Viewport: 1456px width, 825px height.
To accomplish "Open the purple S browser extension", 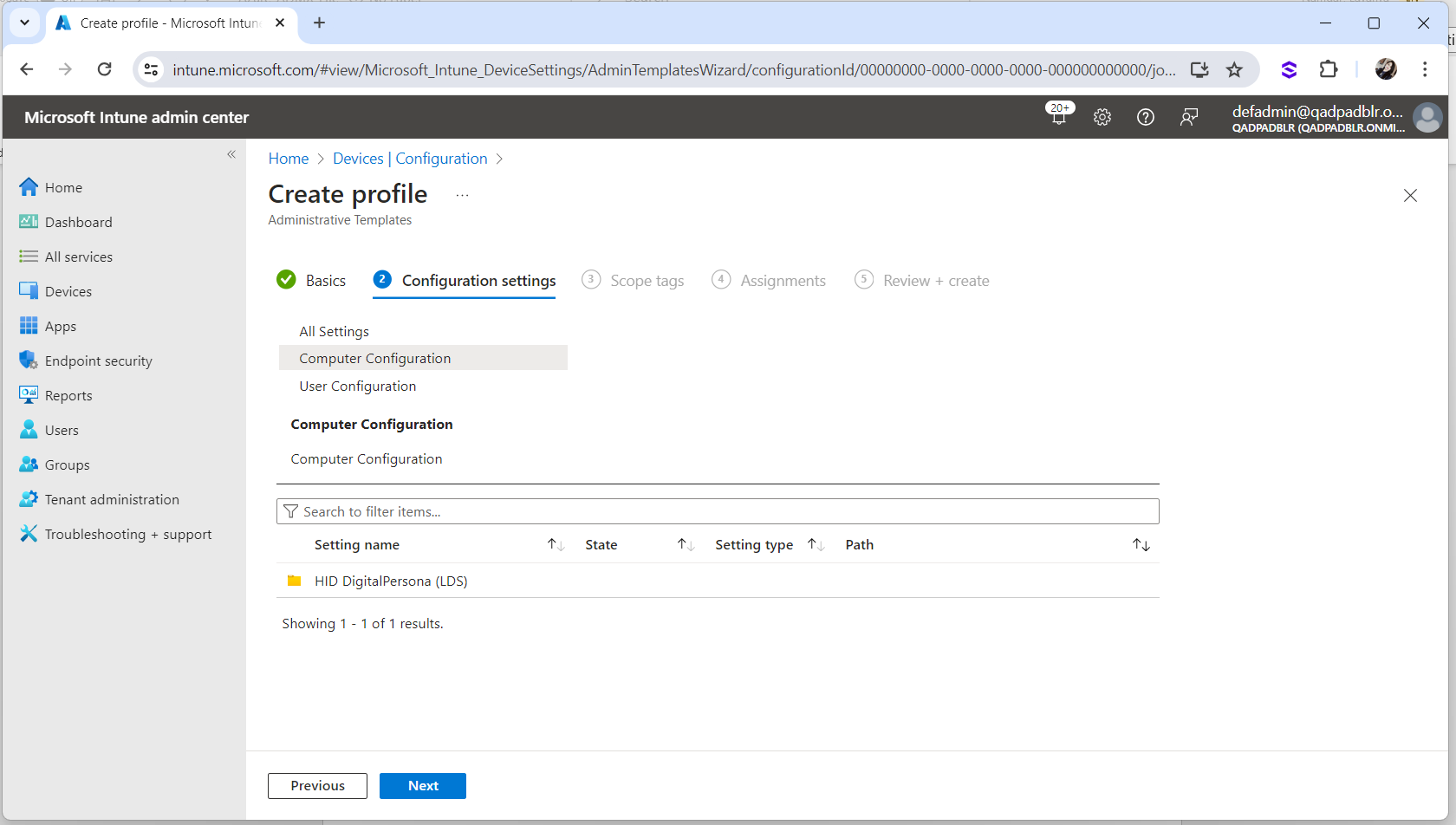I will (1289, 69).
